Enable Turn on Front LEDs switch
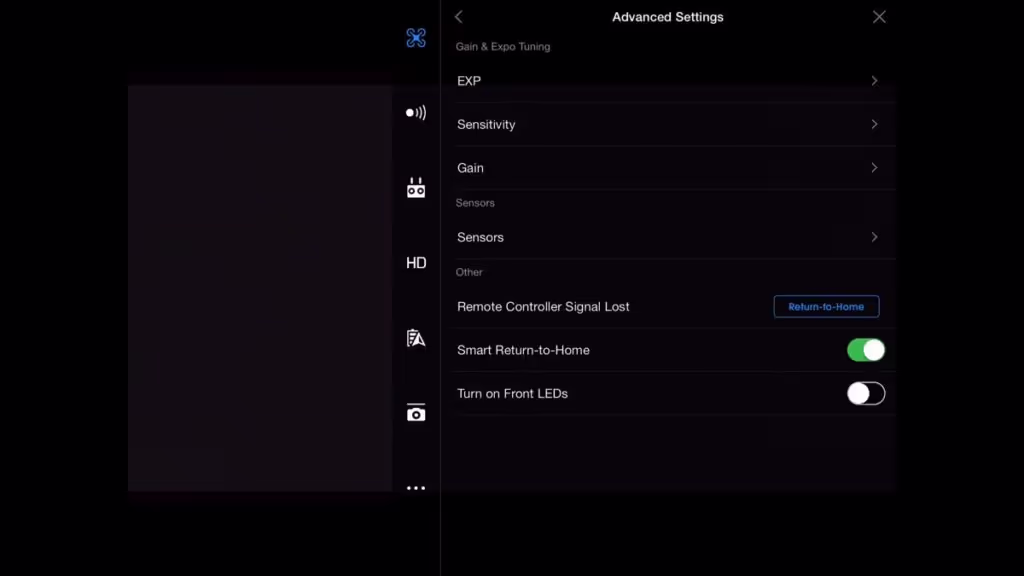 point(866,394)
